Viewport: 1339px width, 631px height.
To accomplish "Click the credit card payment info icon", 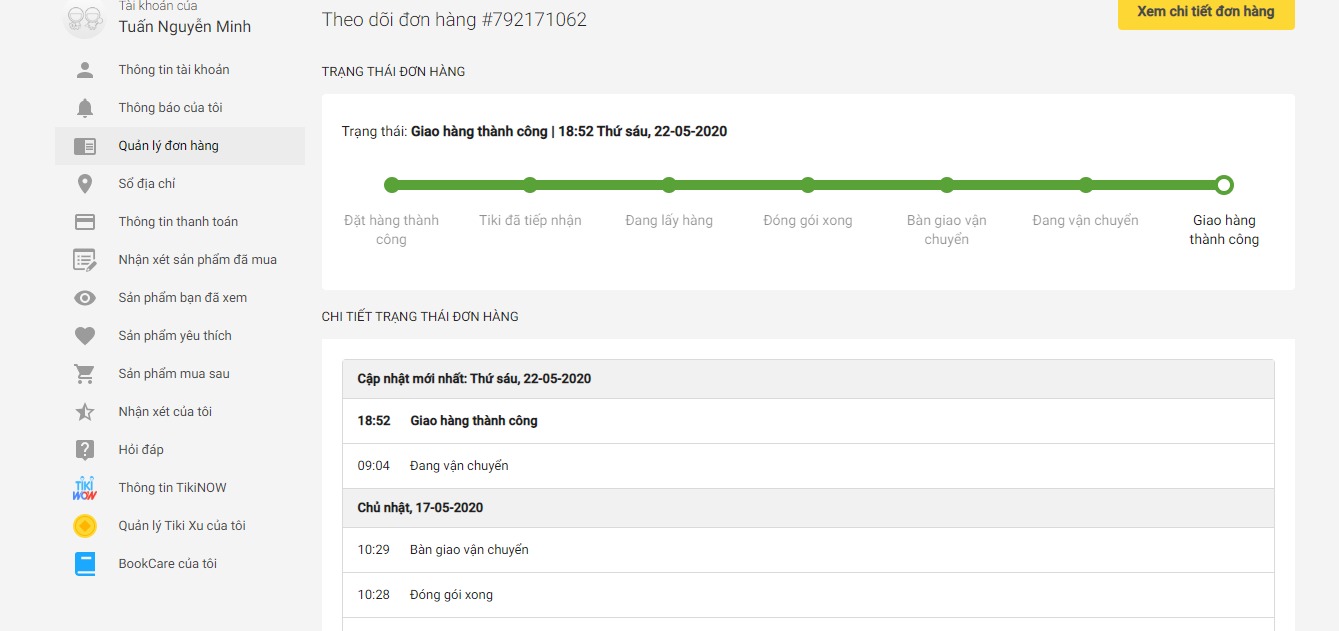I will 85,222.
